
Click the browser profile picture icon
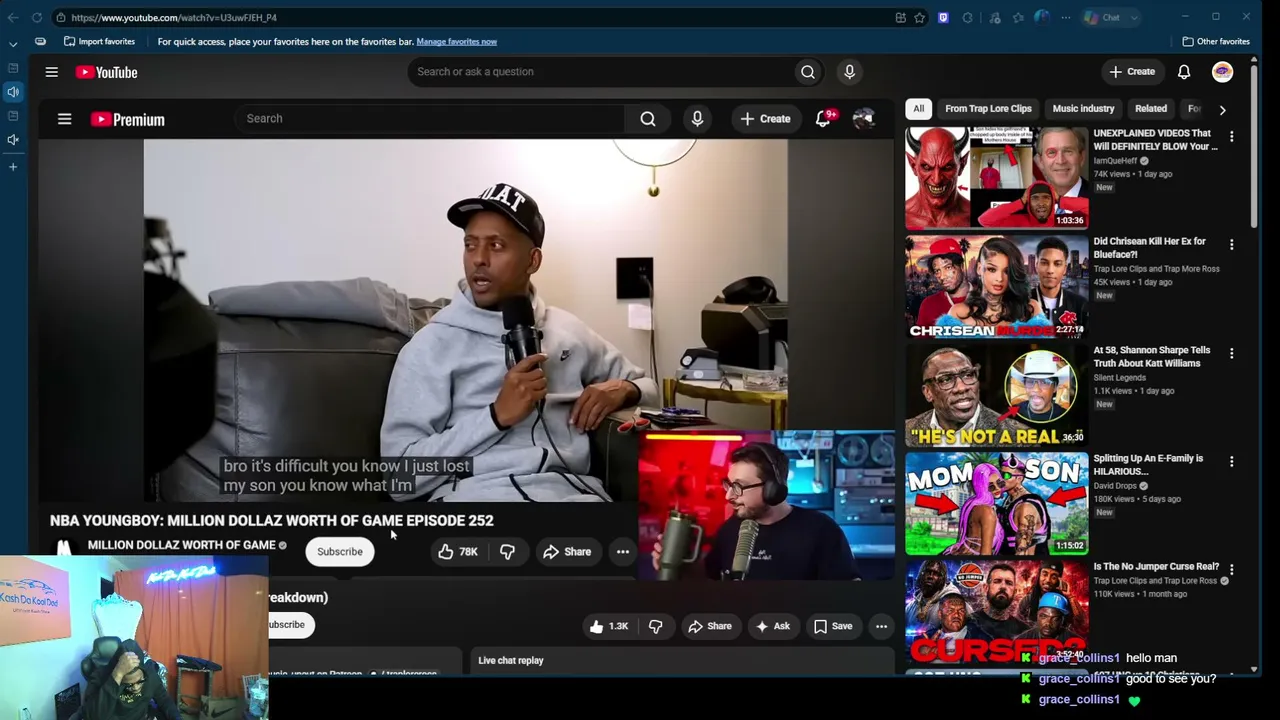pyautogui.click(x=1042, y=17)
